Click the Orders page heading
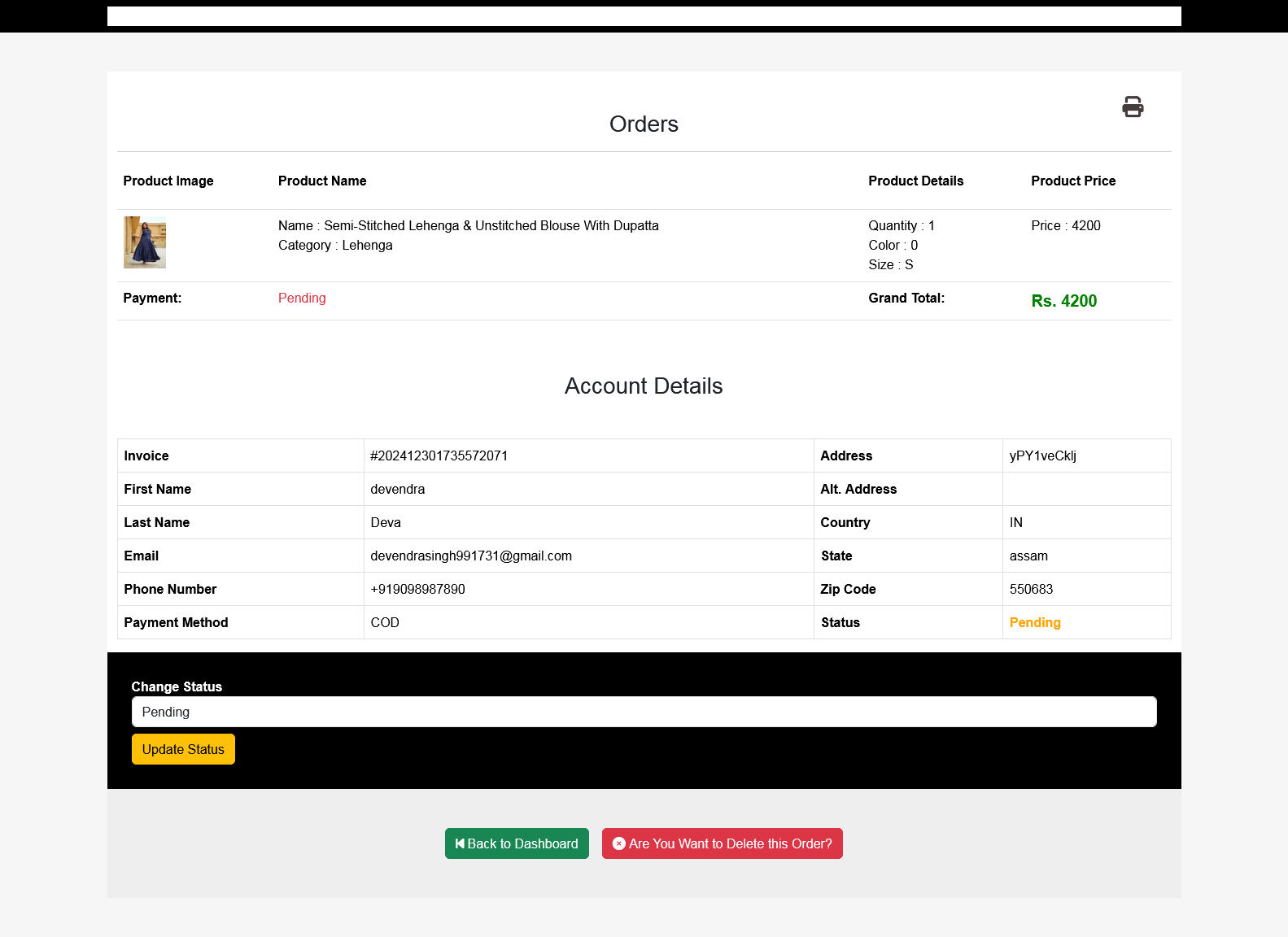This screenshot has height=937, width=1288. coord(644,124)
